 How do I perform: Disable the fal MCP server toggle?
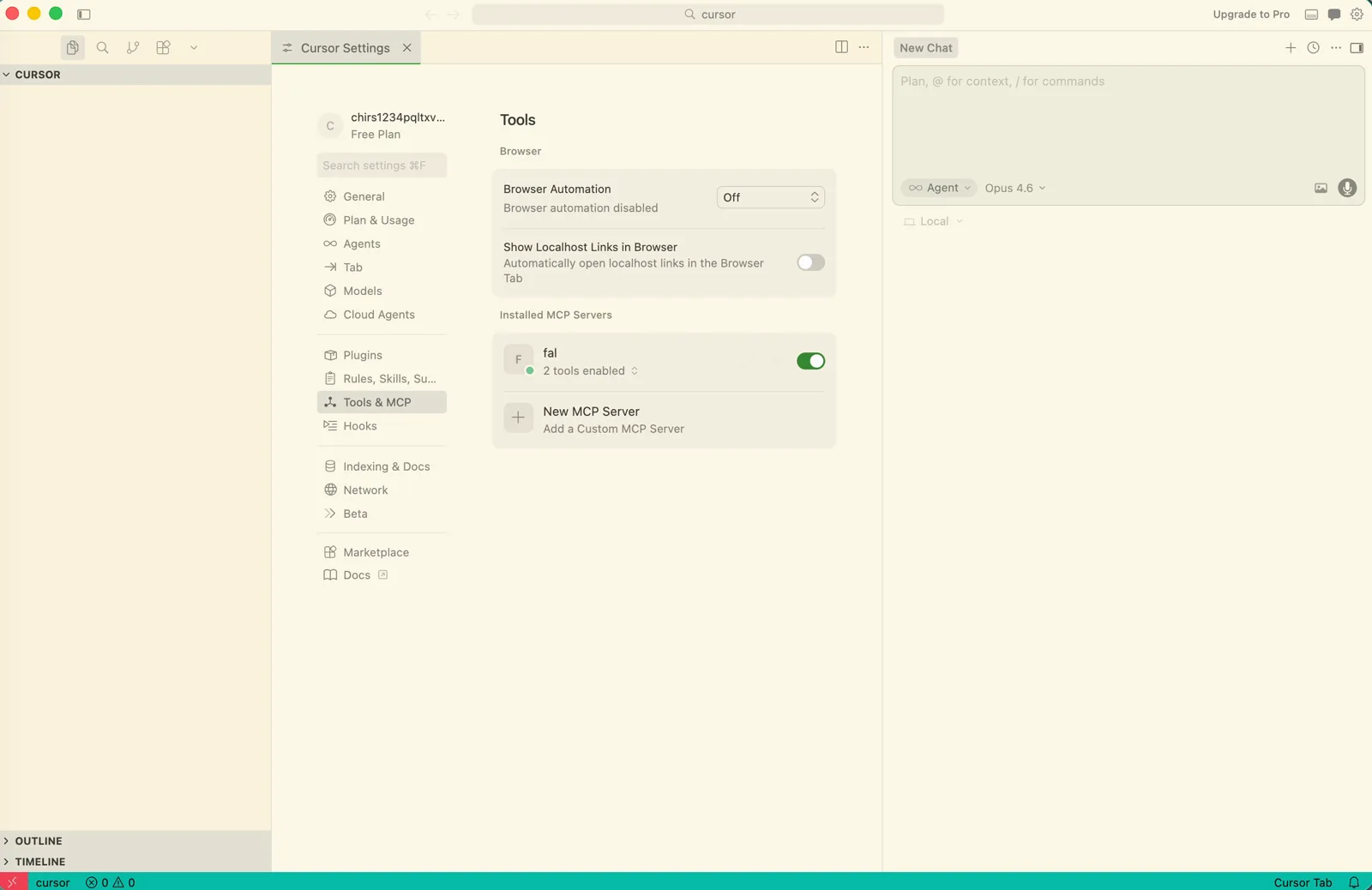tap(810, 361)
